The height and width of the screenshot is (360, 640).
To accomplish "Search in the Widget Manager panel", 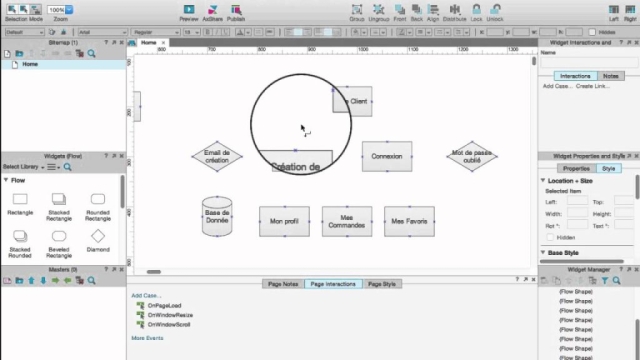I will click(617, 280).
